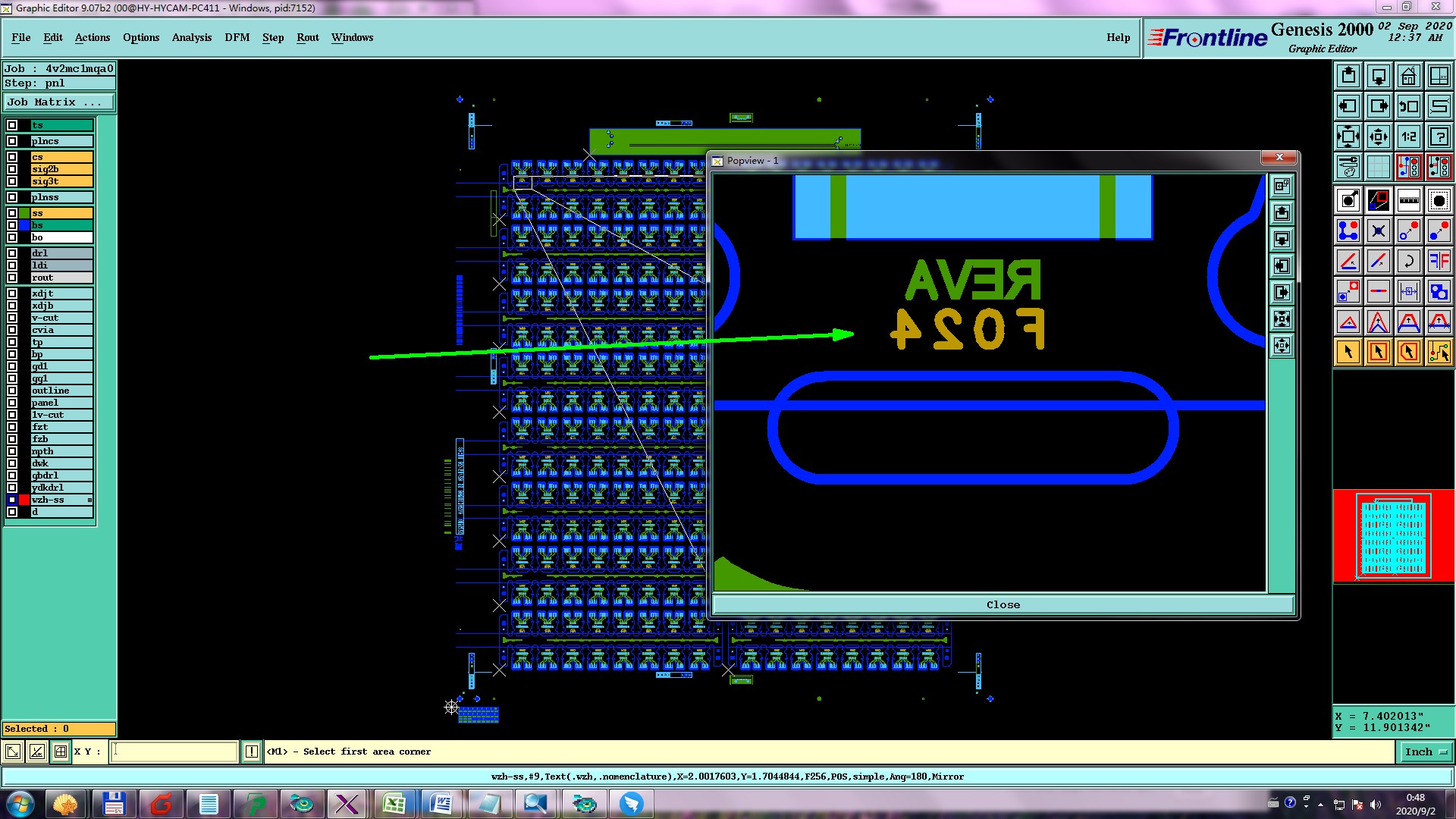Select the mirror feature tool icon
This screenshot has height=819, width=1456.
coord(1439,261)
